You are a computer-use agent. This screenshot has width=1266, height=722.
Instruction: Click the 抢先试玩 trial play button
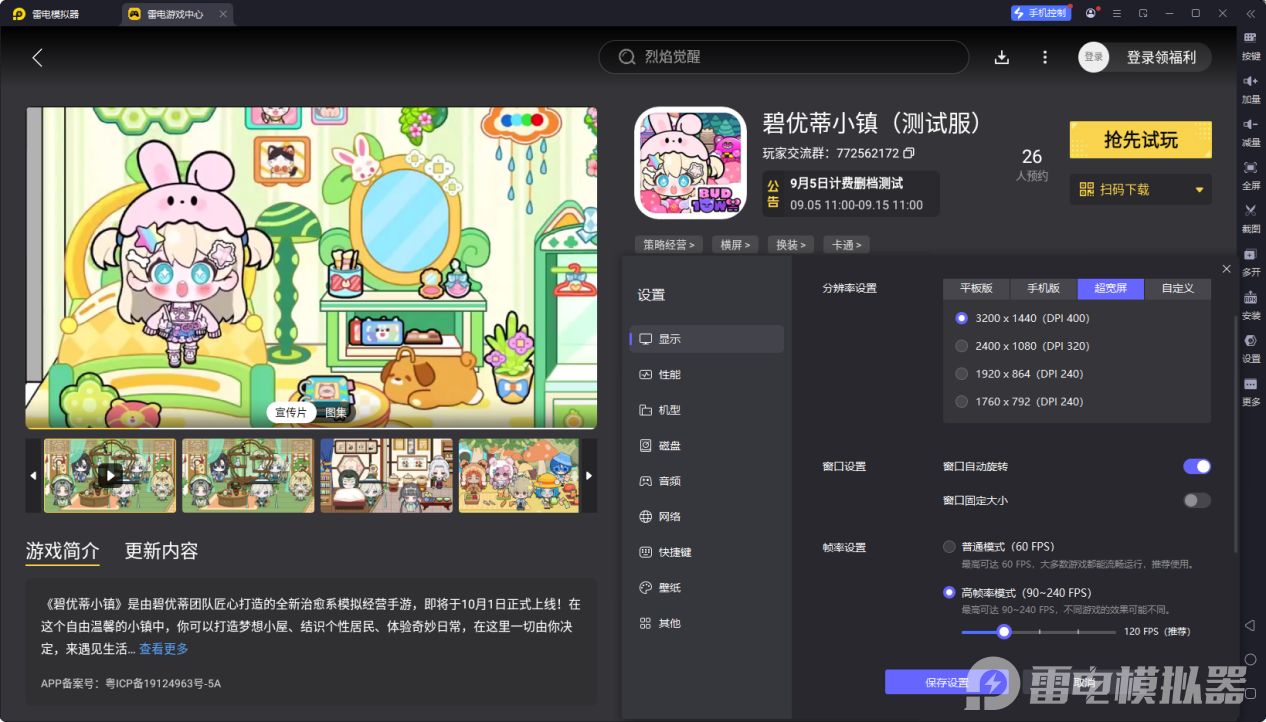(1141, 140)
